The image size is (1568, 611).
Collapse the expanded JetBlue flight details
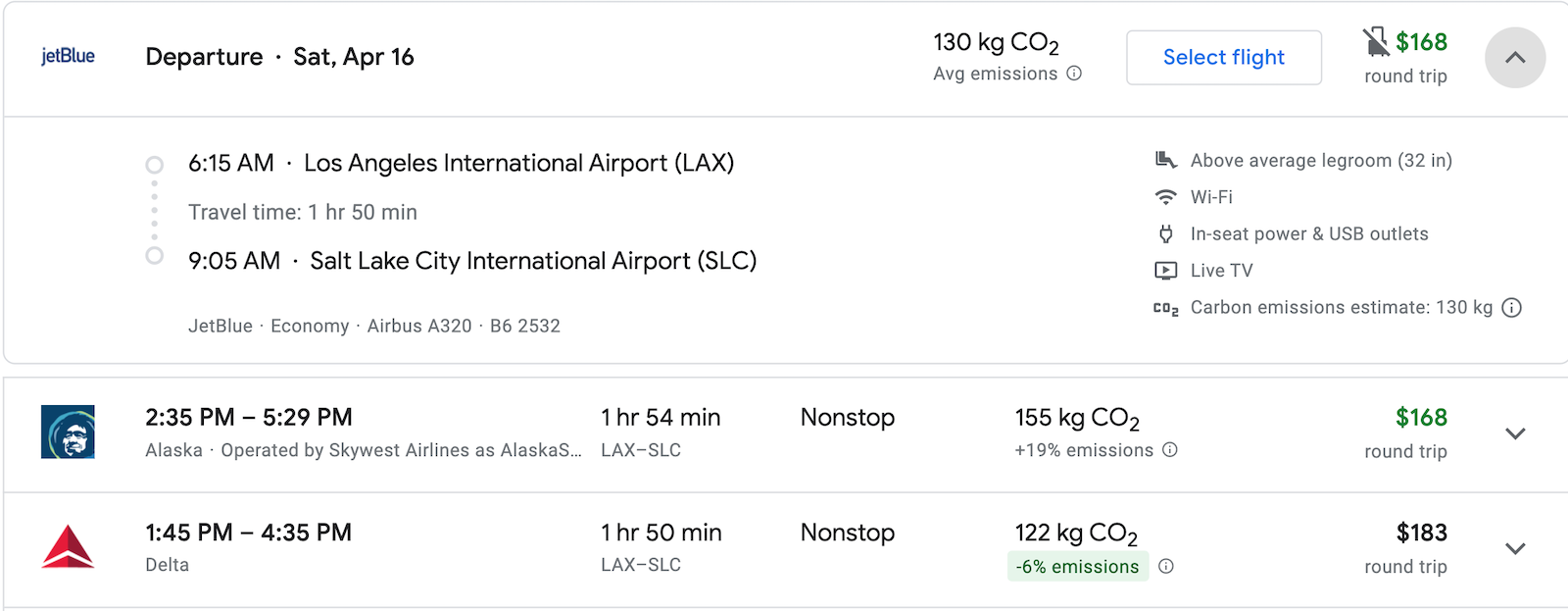(x=1515, y=58)
